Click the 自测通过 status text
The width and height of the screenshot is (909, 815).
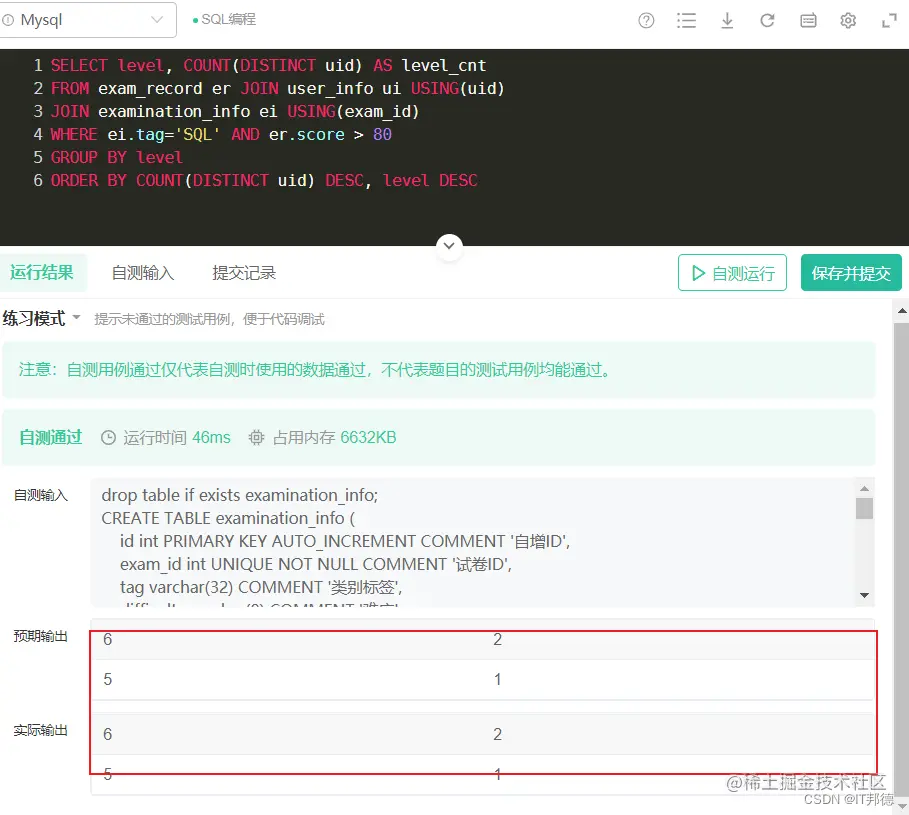(x=51, y=438)
